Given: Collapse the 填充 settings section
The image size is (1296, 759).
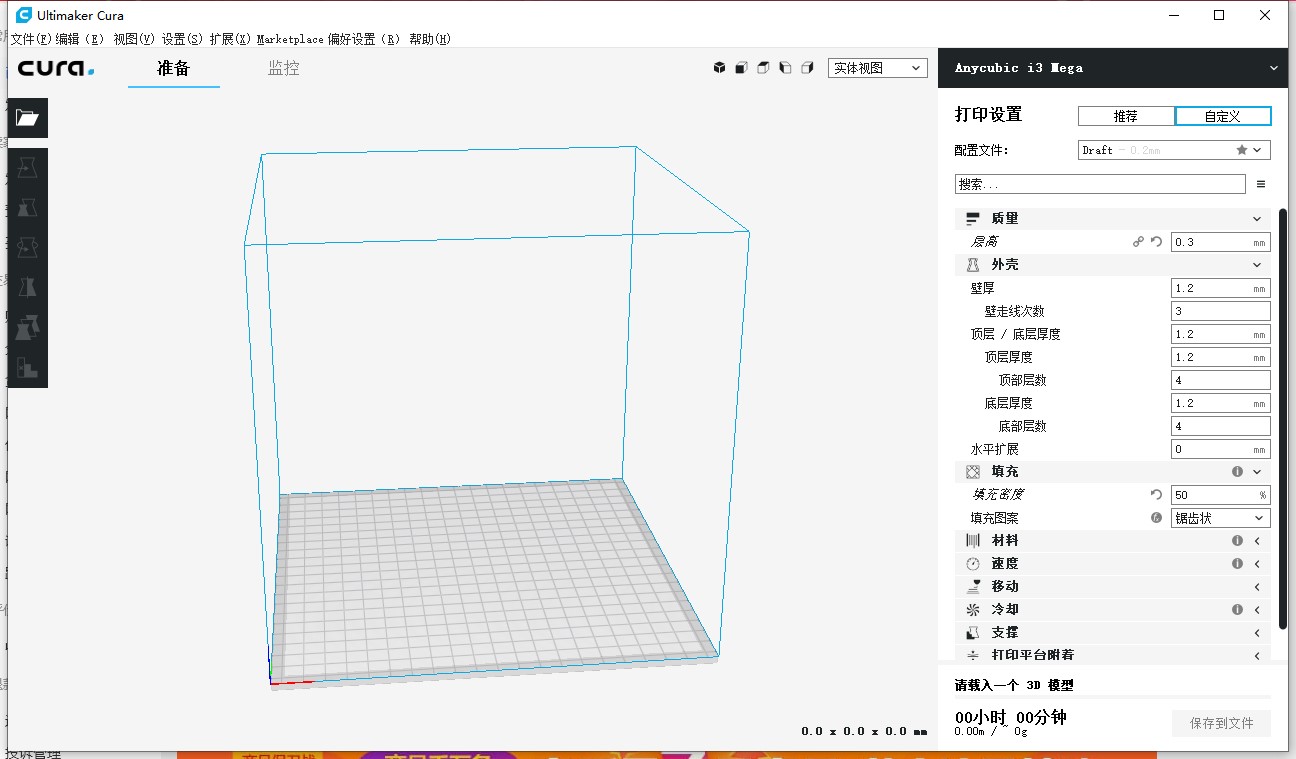Looking at the screenshot, I should (x=1114, y=471).
